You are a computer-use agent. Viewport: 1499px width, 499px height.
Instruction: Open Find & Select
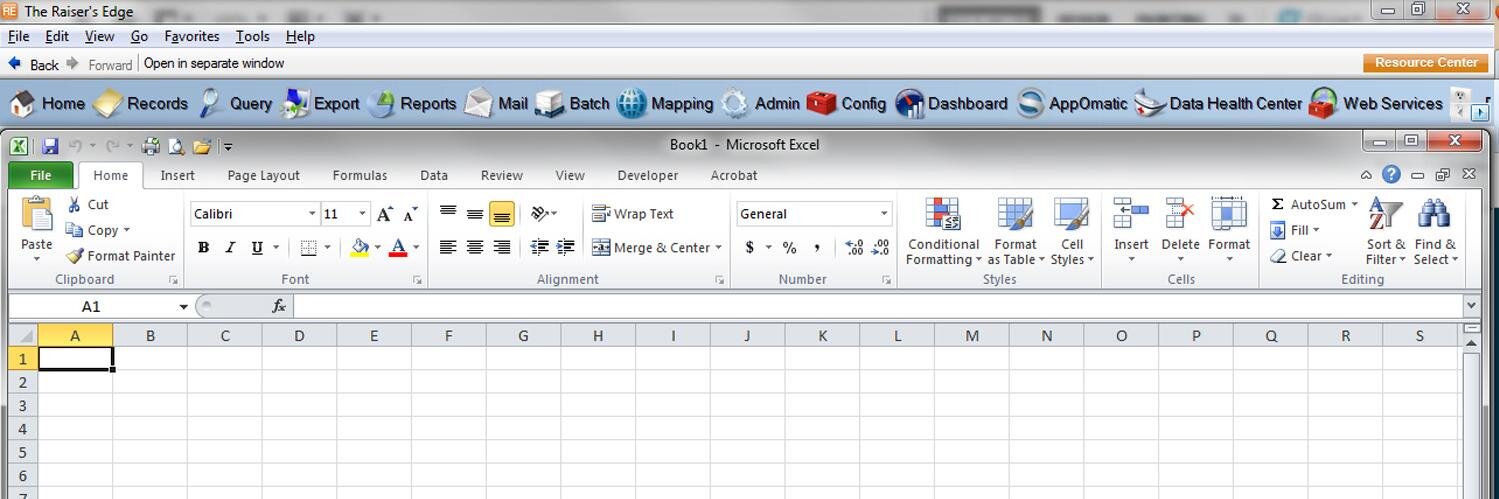point(1435,232)
